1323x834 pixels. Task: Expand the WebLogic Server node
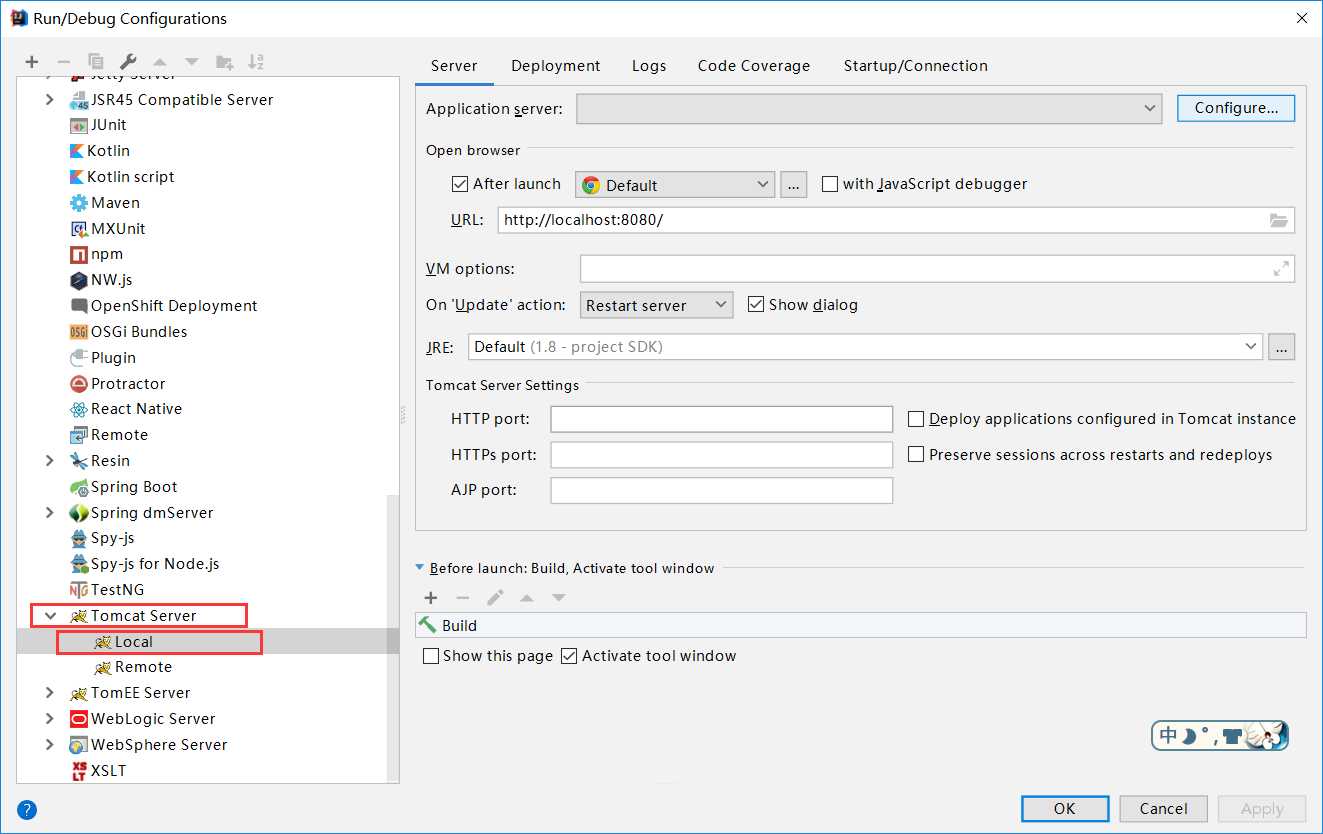point(50,719)
